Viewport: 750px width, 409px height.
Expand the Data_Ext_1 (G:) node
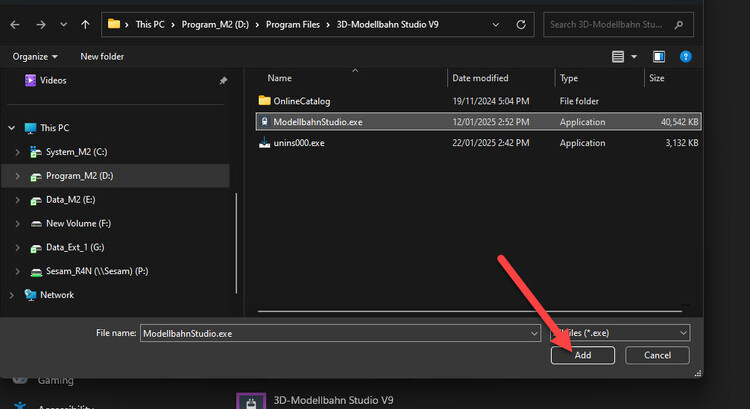(18, 247)
